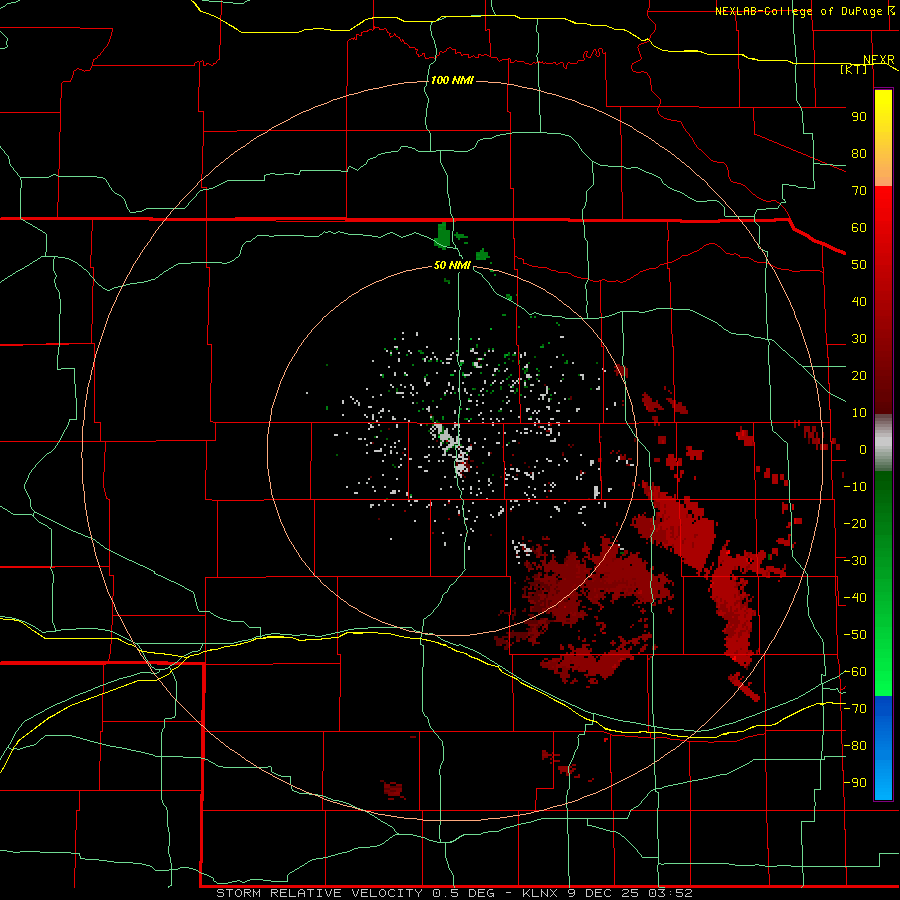This screenshot has height=900, width=900.
Task: Click the positive 30 scale value
Action: coord(859,339)
